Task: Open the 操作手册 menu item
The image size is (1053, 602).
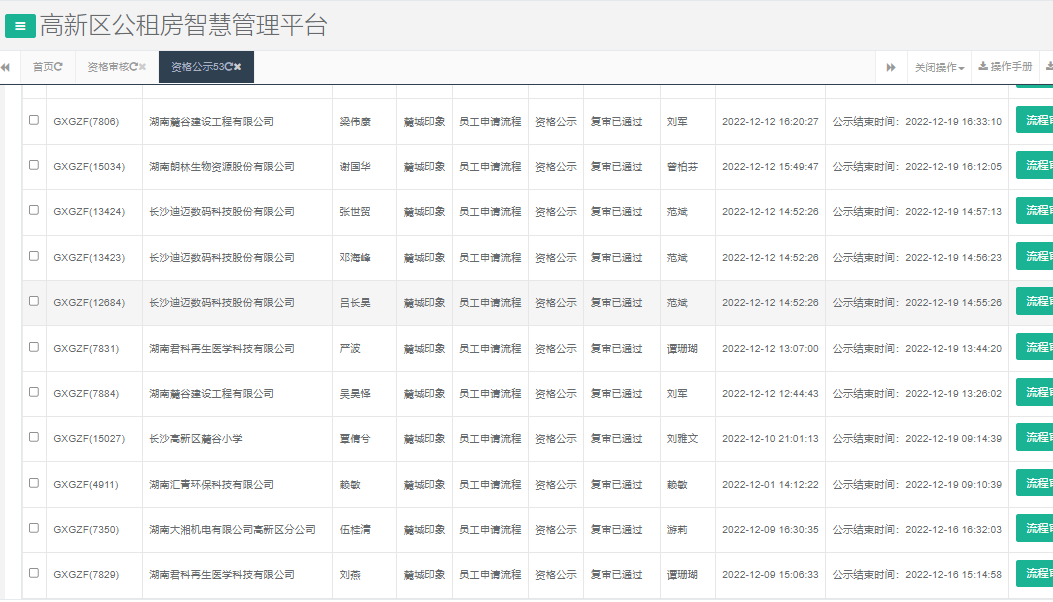Action: [1011, 67]
